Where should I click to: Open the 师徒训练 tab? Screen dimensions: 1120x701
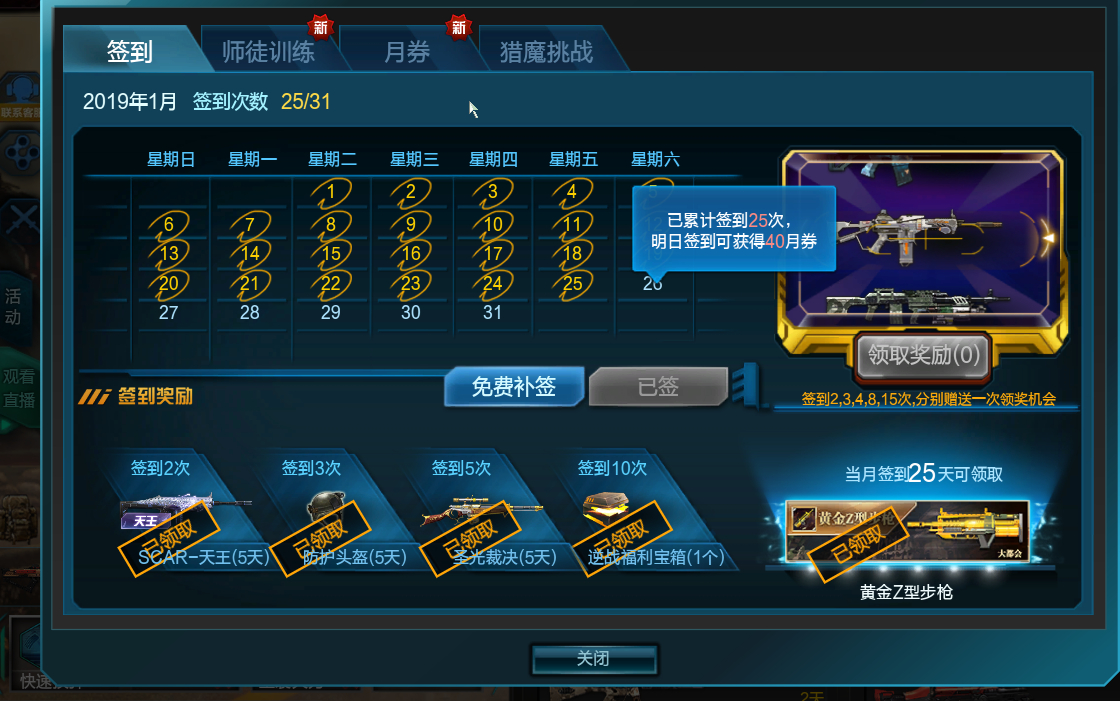coord(268,51)
